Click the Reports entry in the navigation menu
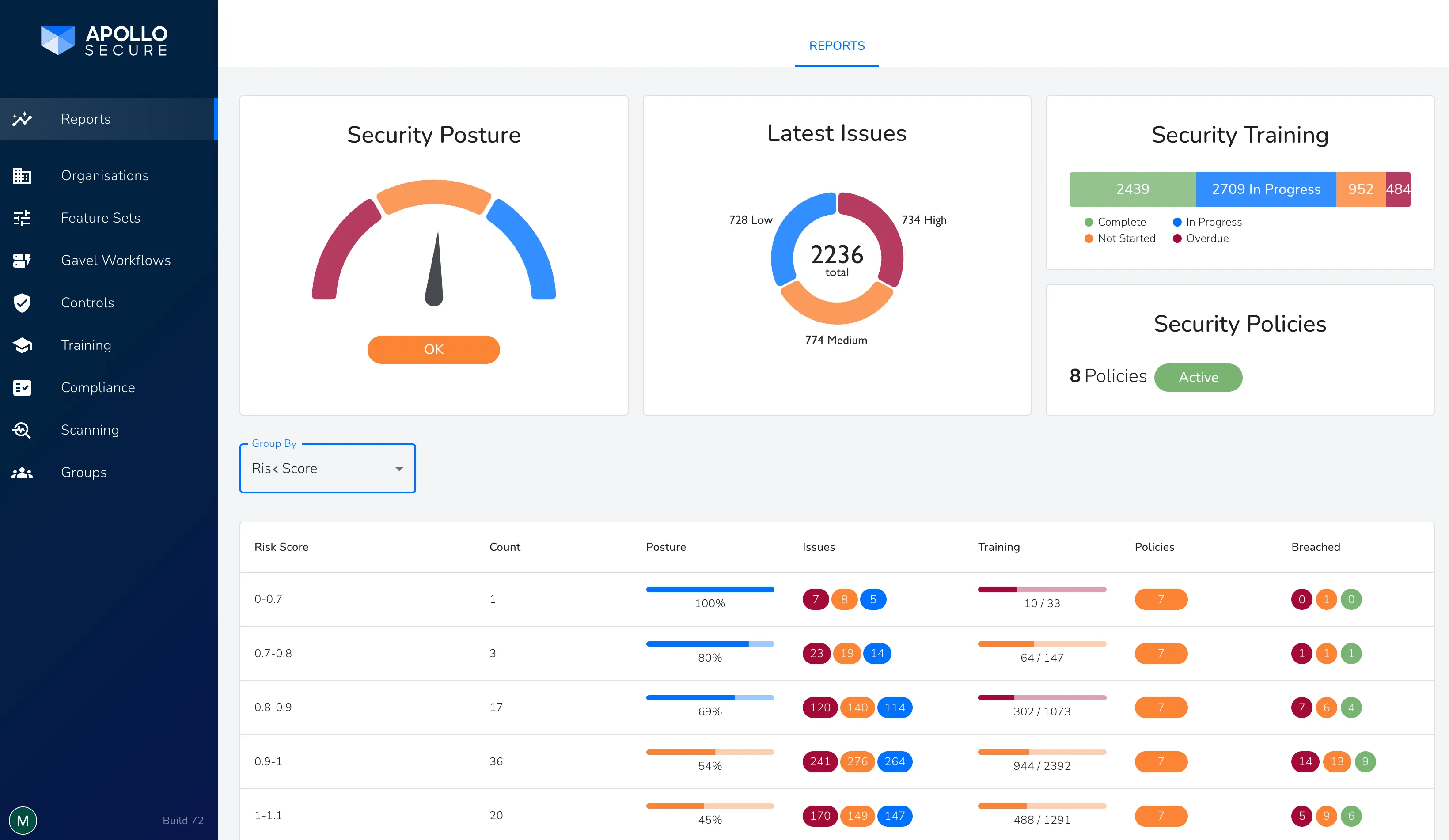Image resolution: width=1449 pixels, height=840 pixels. click(x=85, y=119)
